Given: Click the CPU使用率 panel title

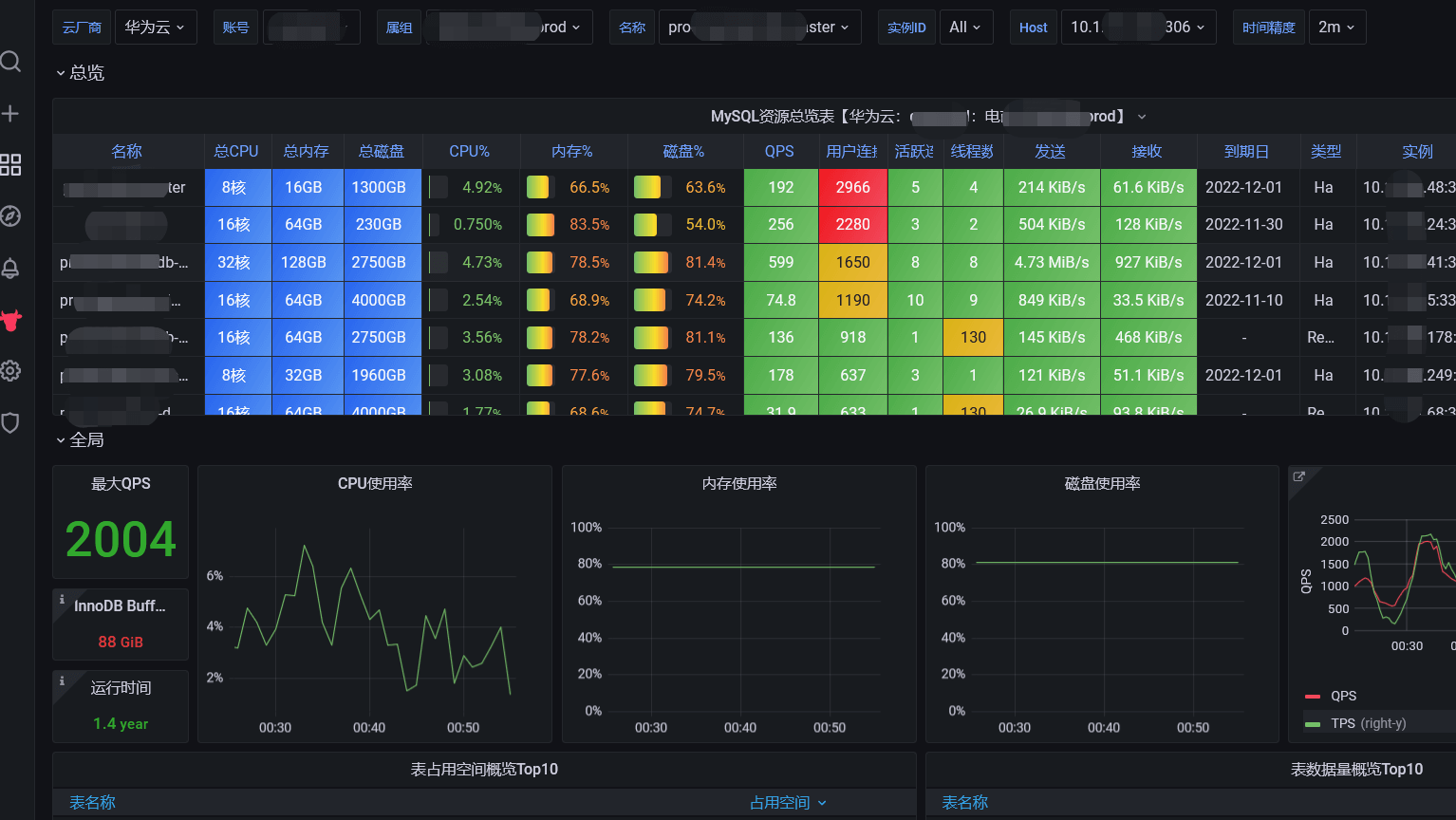Looking at the screenshot, I should coord(375,484).
